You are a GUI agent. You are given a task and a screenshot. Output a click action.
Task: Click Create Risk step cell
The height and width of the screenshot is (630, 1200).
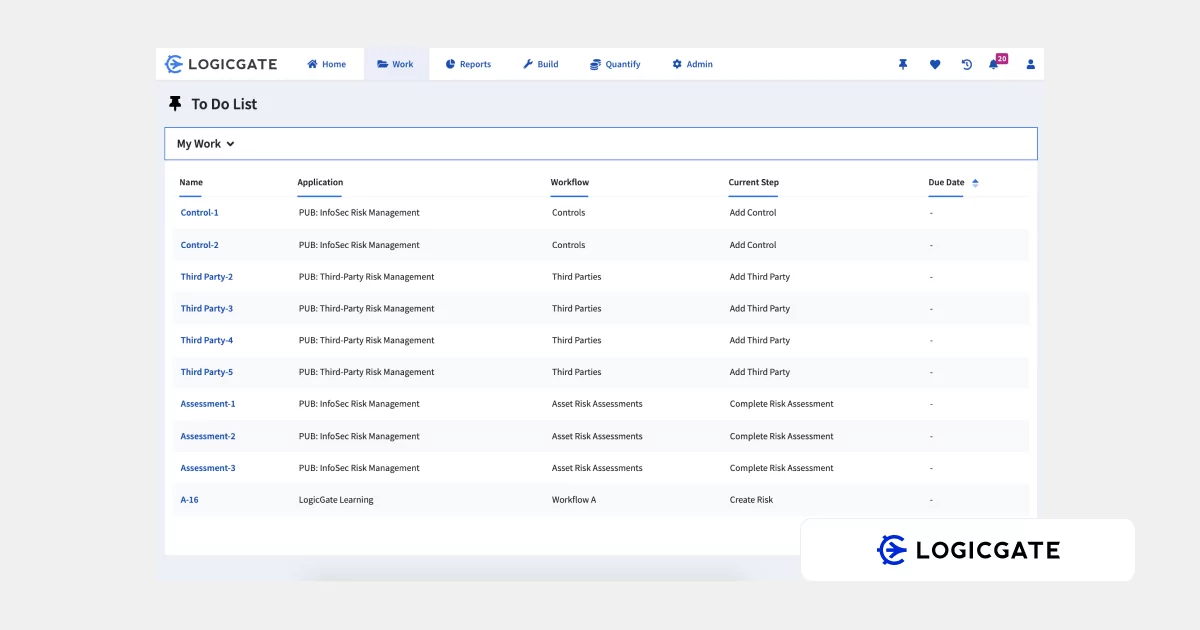751,500
